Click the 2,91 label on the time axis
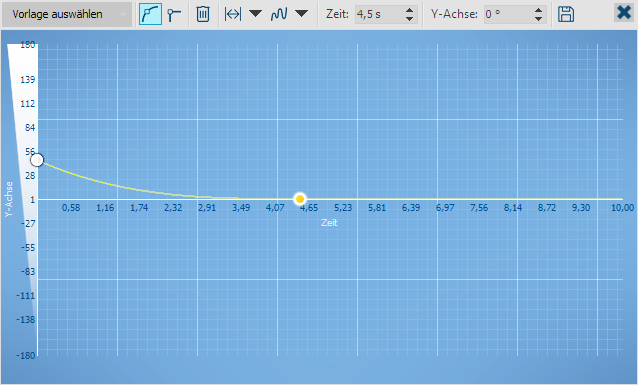Screen dimensions: 638x385 [x=207, y=208]
